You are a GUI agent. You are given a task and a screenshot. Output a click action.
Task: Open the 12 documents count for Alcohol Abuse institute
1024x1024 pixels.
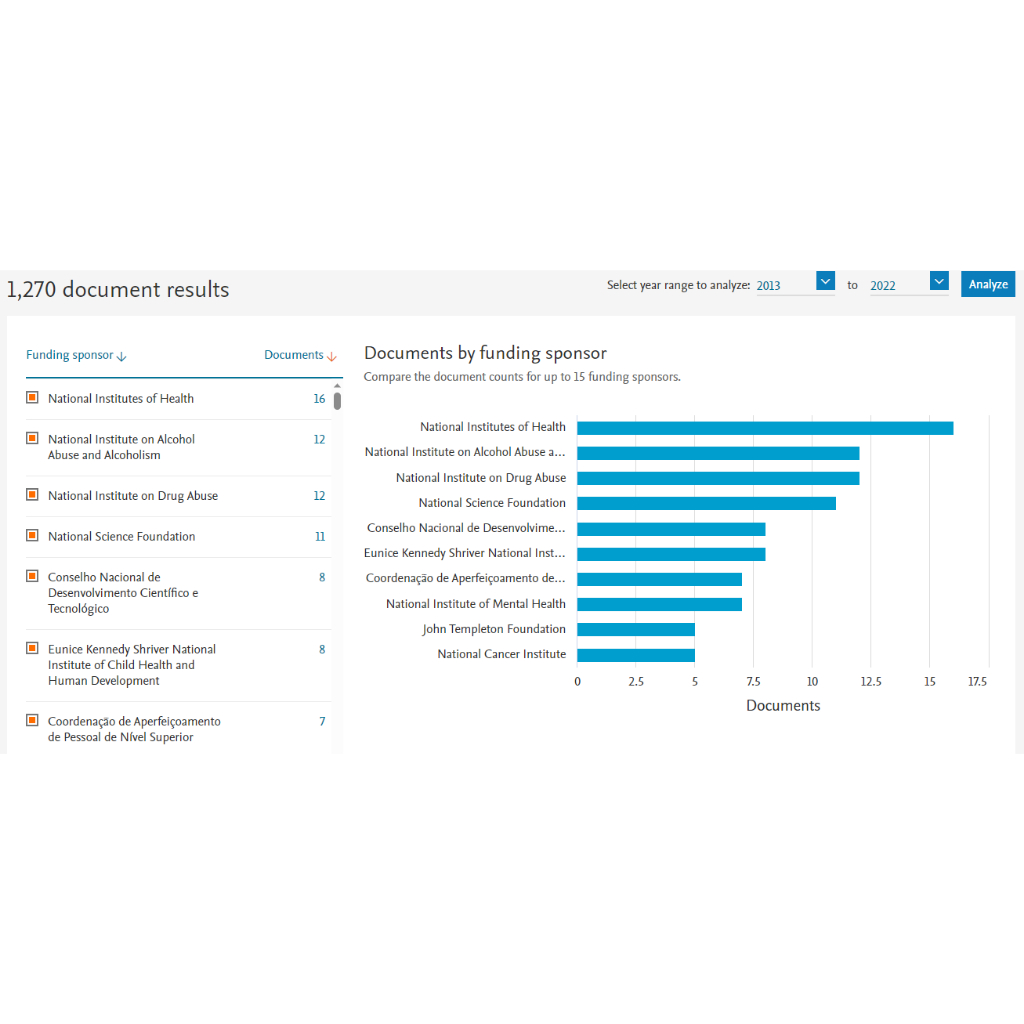click(319, 439)
